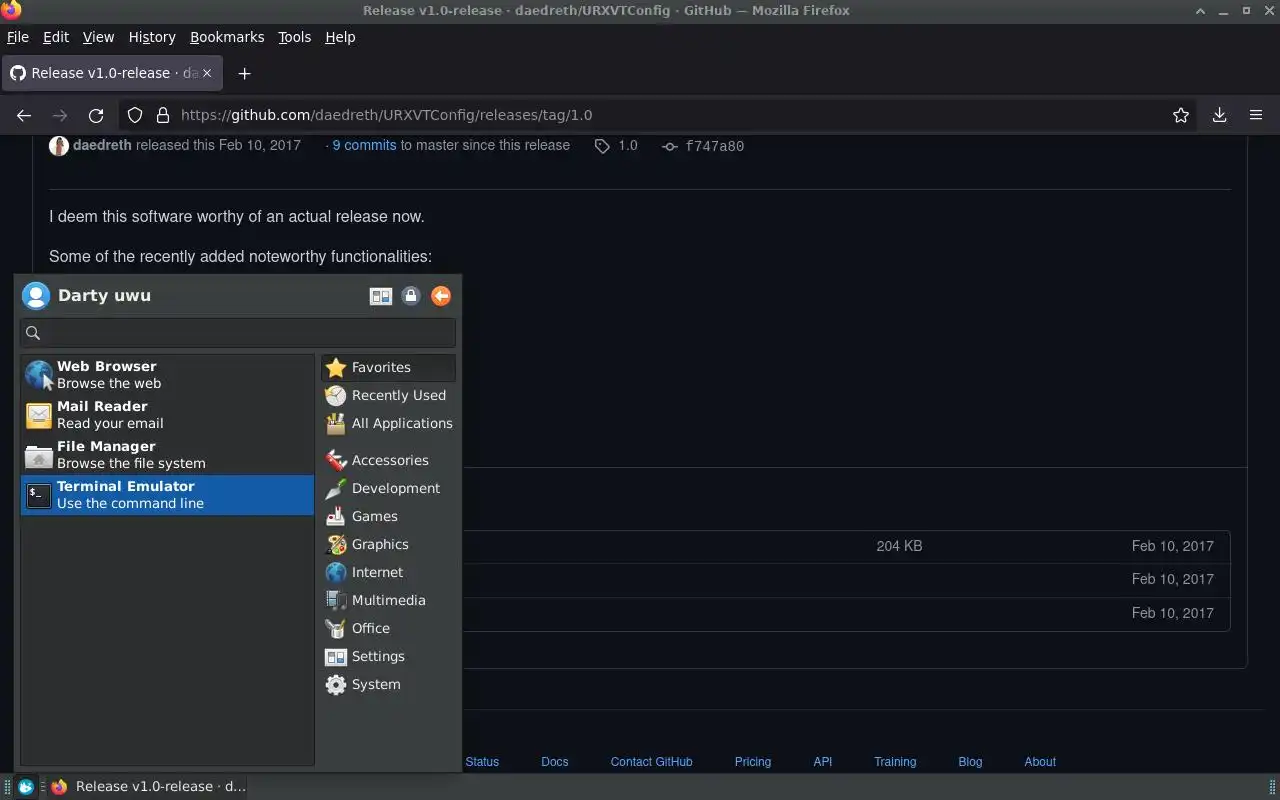
Task: Open Multimedia category
Action: point(388,600)
